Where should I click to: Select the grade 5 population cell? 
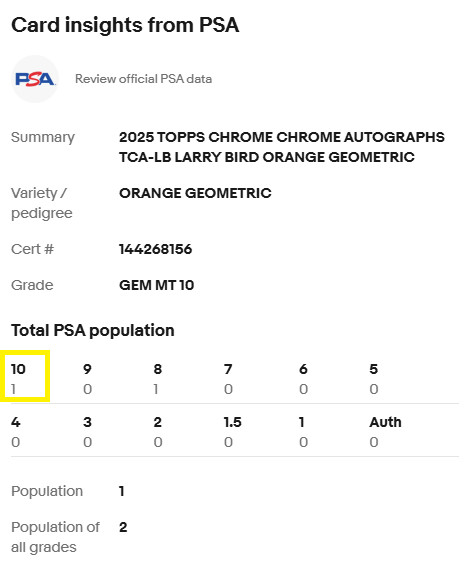pyautogui.click(x=374, y=379)
